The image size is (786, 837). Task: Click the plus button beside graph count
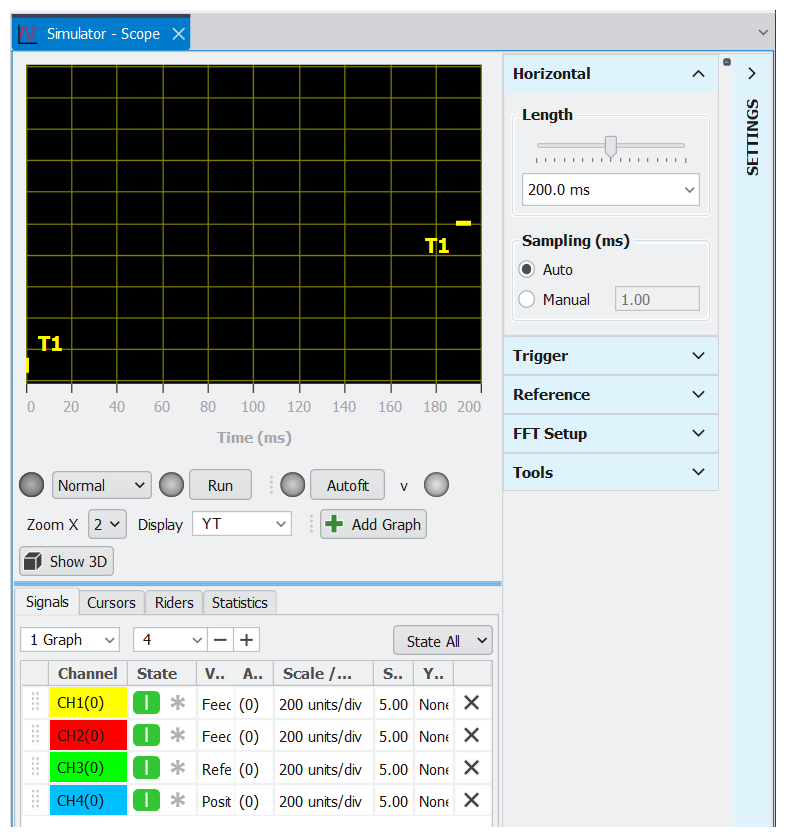coord(246,640)
